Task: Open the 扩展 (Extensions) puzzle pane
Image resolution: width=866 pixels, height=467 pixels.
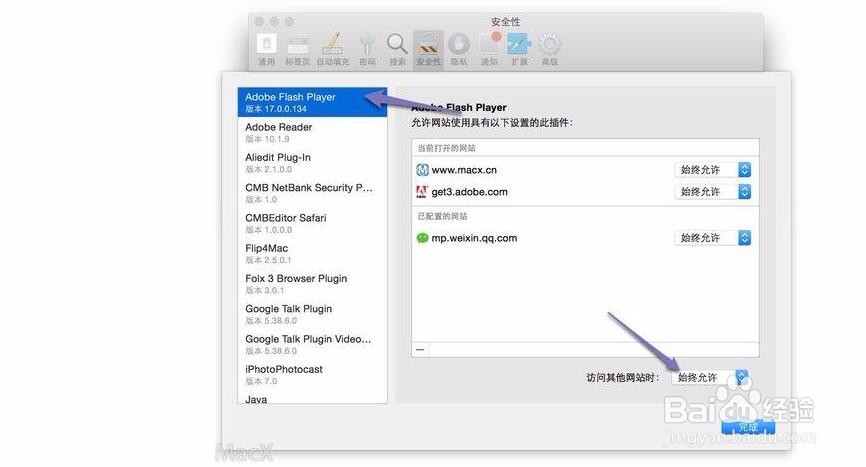Action: [519, 49]
